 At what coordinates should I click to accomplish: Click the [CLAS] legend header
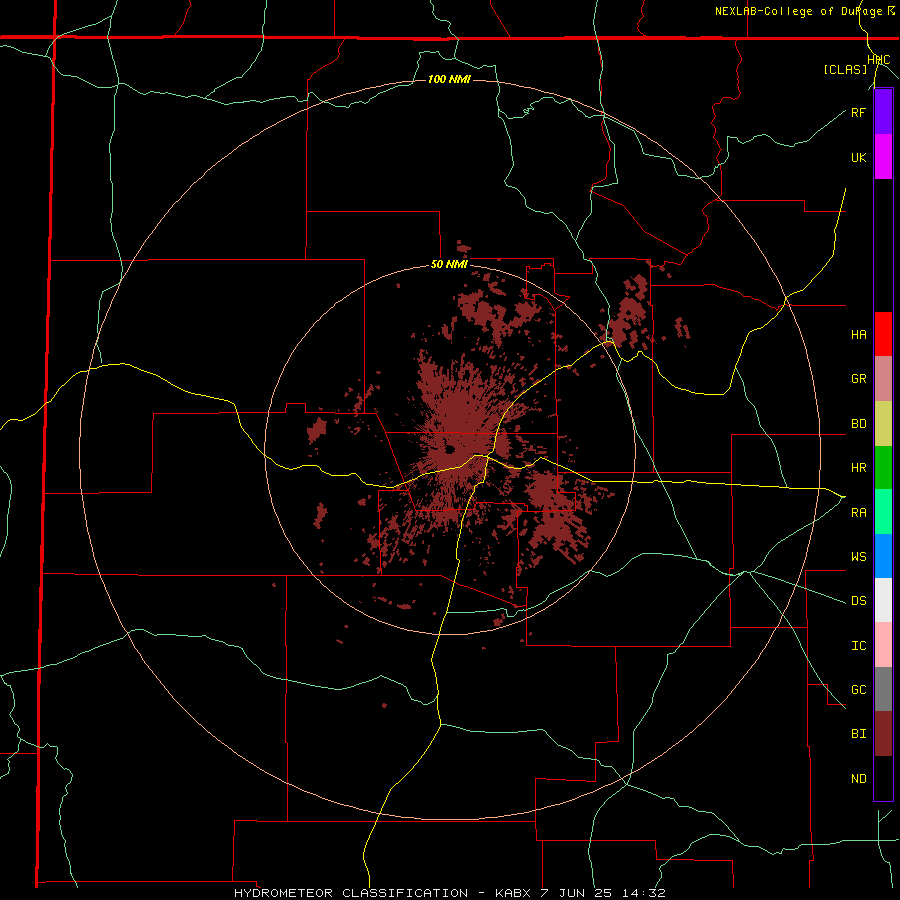pyautogui.click(x=845, y=70)
